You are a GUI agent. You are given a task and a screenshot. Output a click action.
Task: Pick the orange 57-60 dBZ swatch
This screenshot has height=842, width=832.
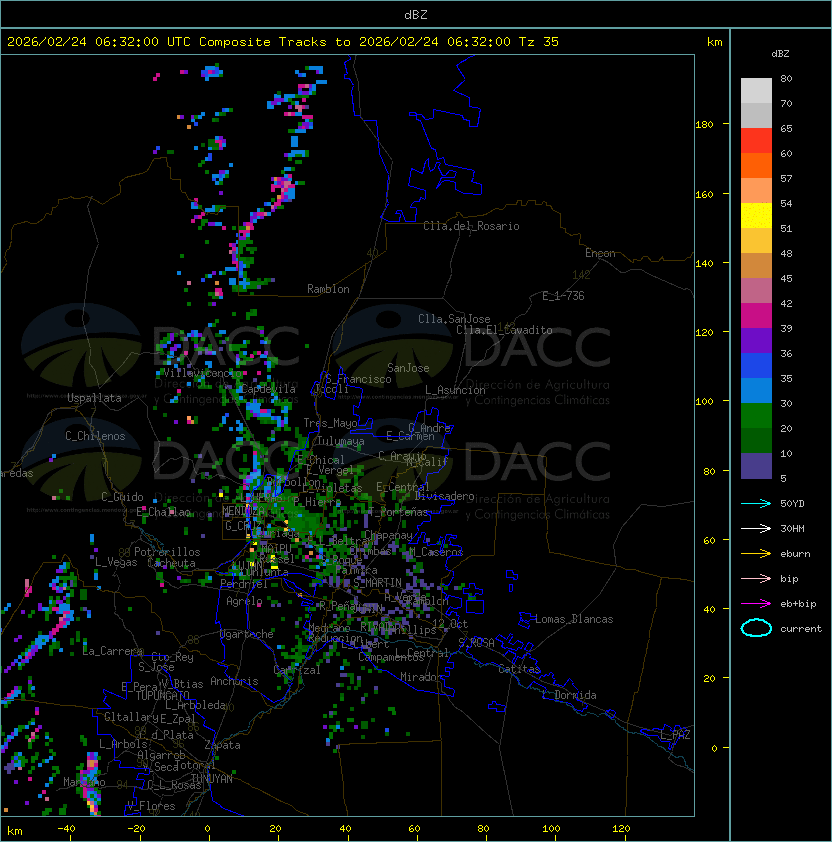756,166
